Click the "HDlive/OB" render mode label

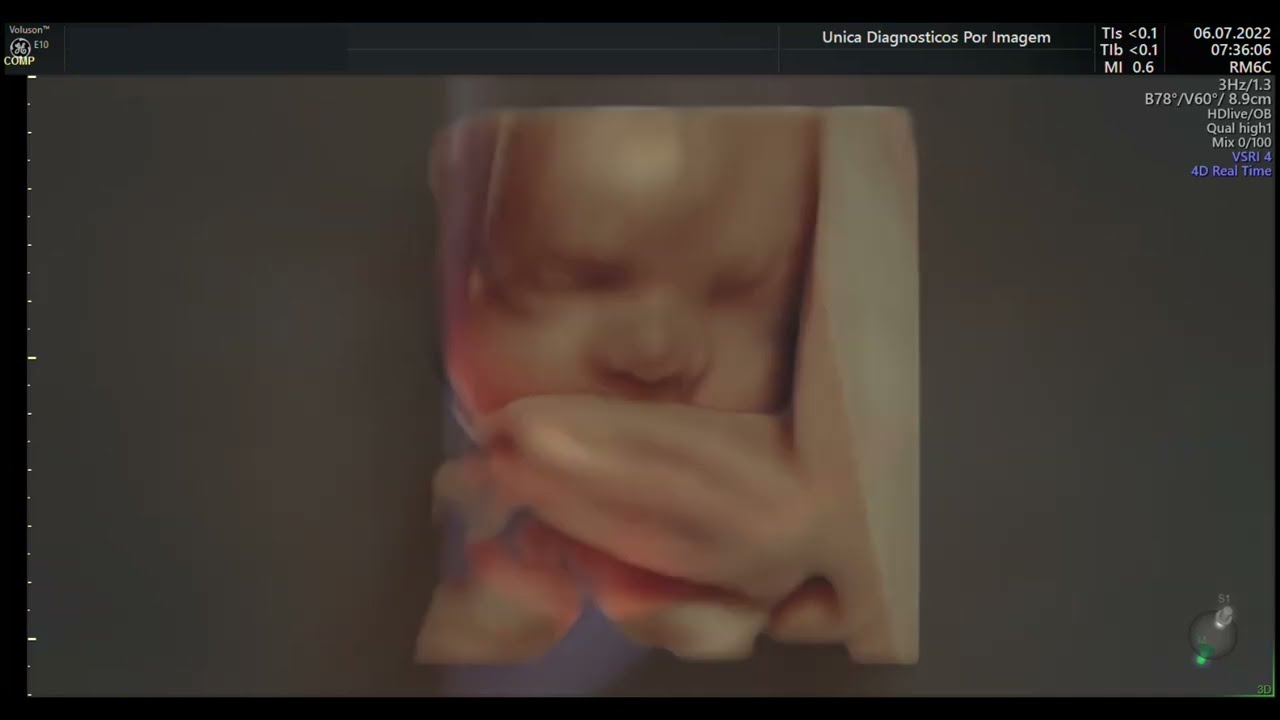1239,114
